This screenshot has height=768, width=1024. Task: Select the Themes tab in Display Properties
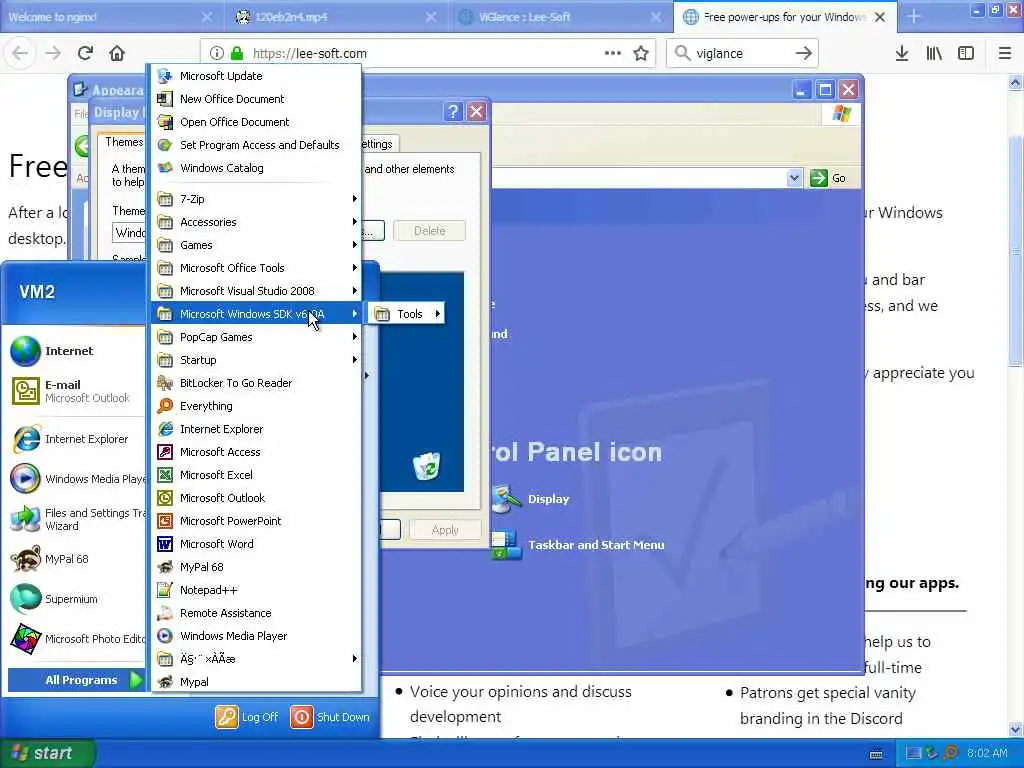(x=123, y=142)
